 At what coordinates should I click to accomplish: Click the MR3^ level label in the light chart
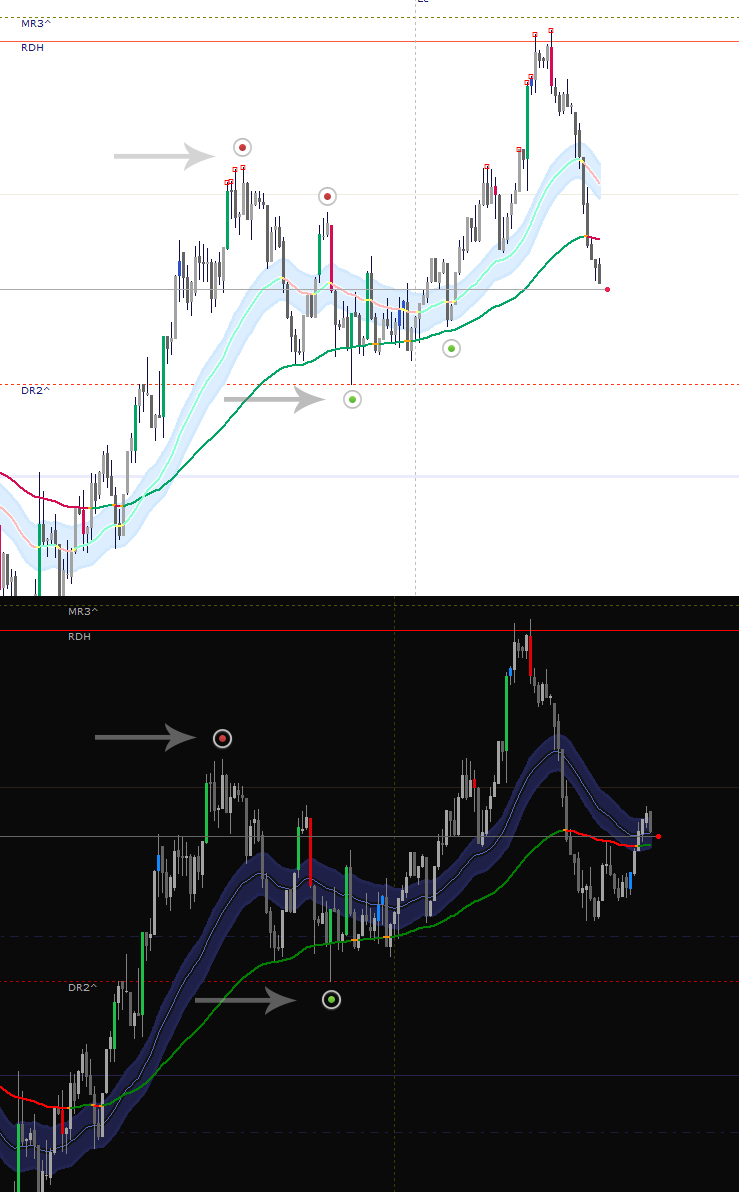click(36, 24)
